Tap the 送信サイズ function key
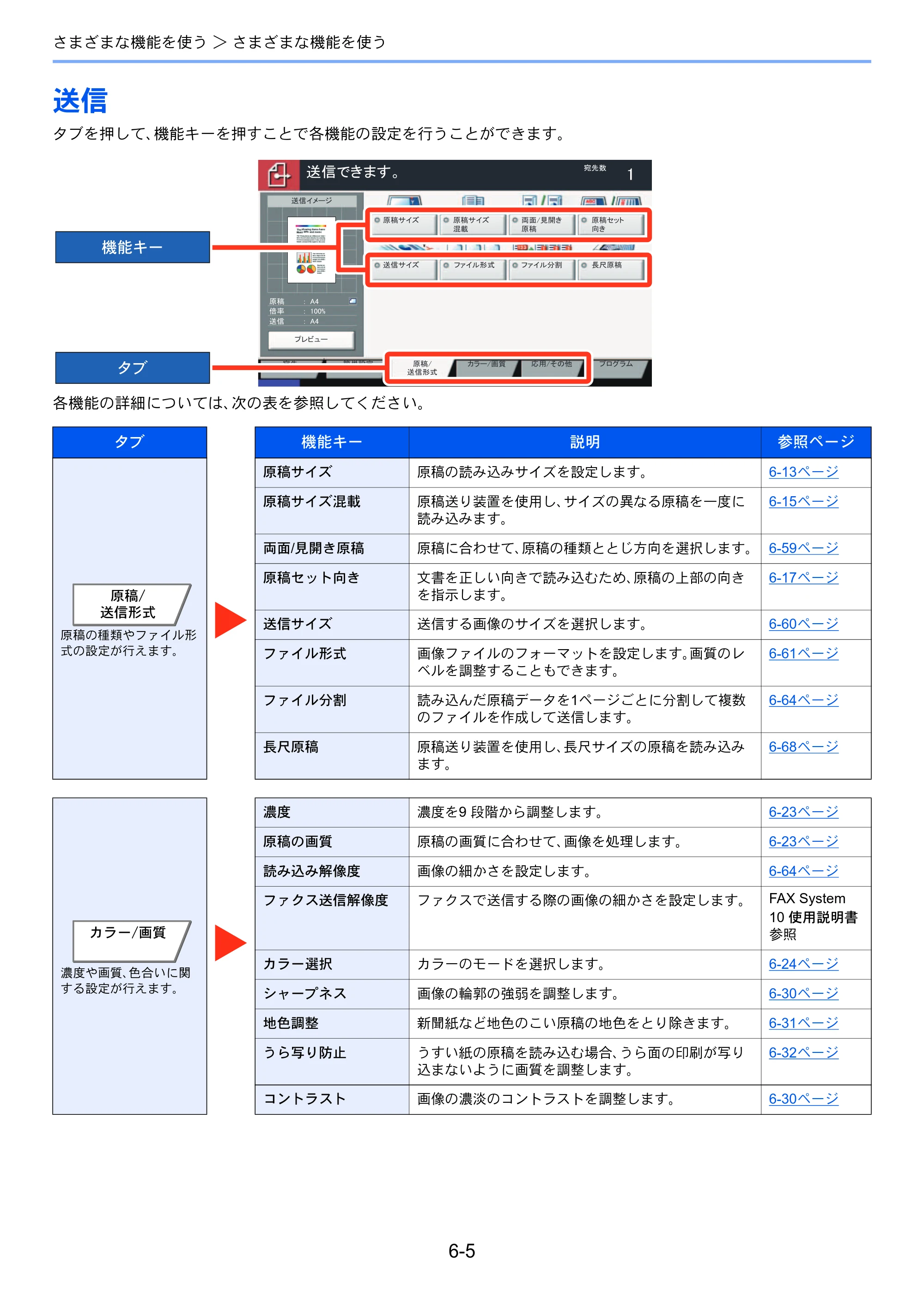The image size is (924, 1307). tap(404, 269)
